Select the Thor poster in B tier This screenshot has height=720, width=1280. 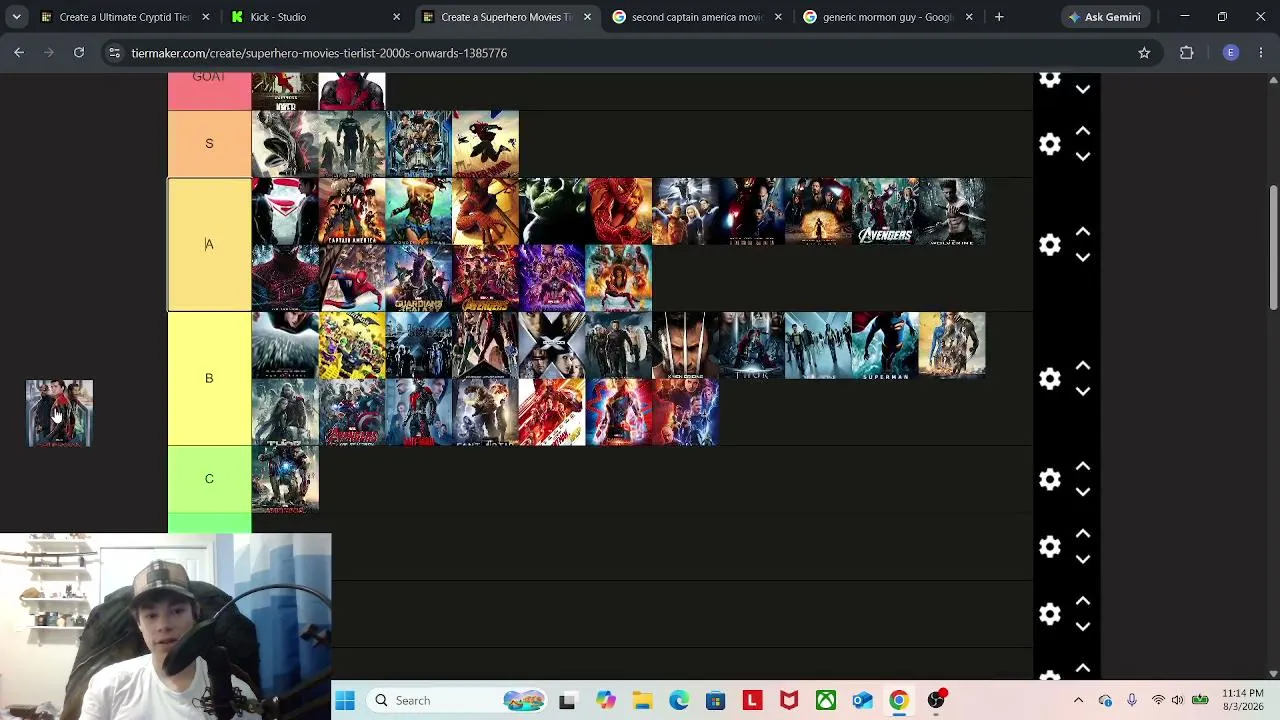(x=752, y=345)
